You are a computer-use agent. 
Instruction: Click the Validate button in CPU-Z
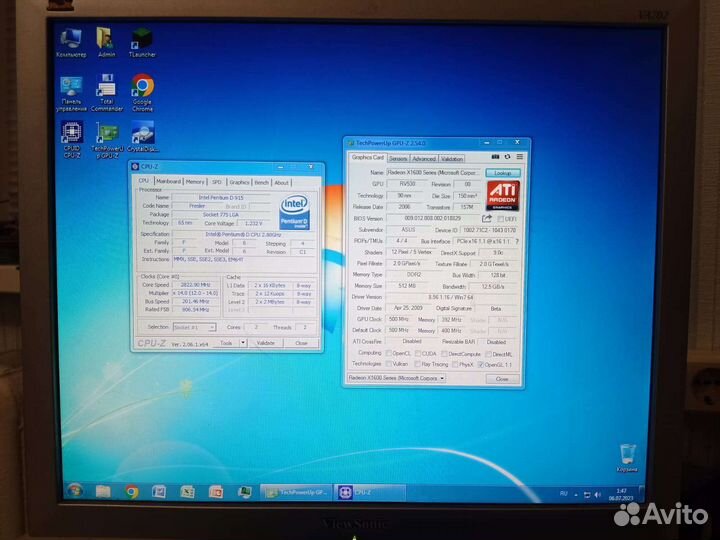tap(265, 343)
